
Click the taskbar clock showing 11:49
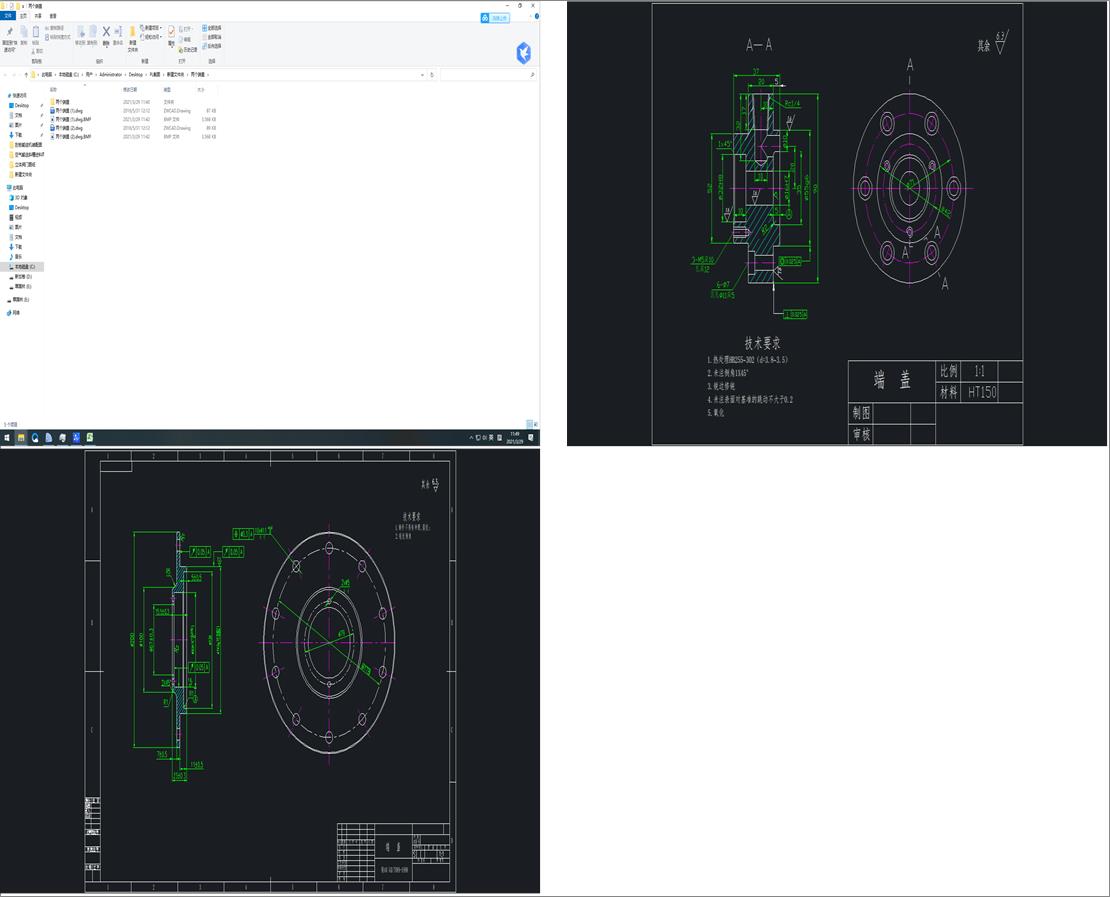[x=515, y=438]
